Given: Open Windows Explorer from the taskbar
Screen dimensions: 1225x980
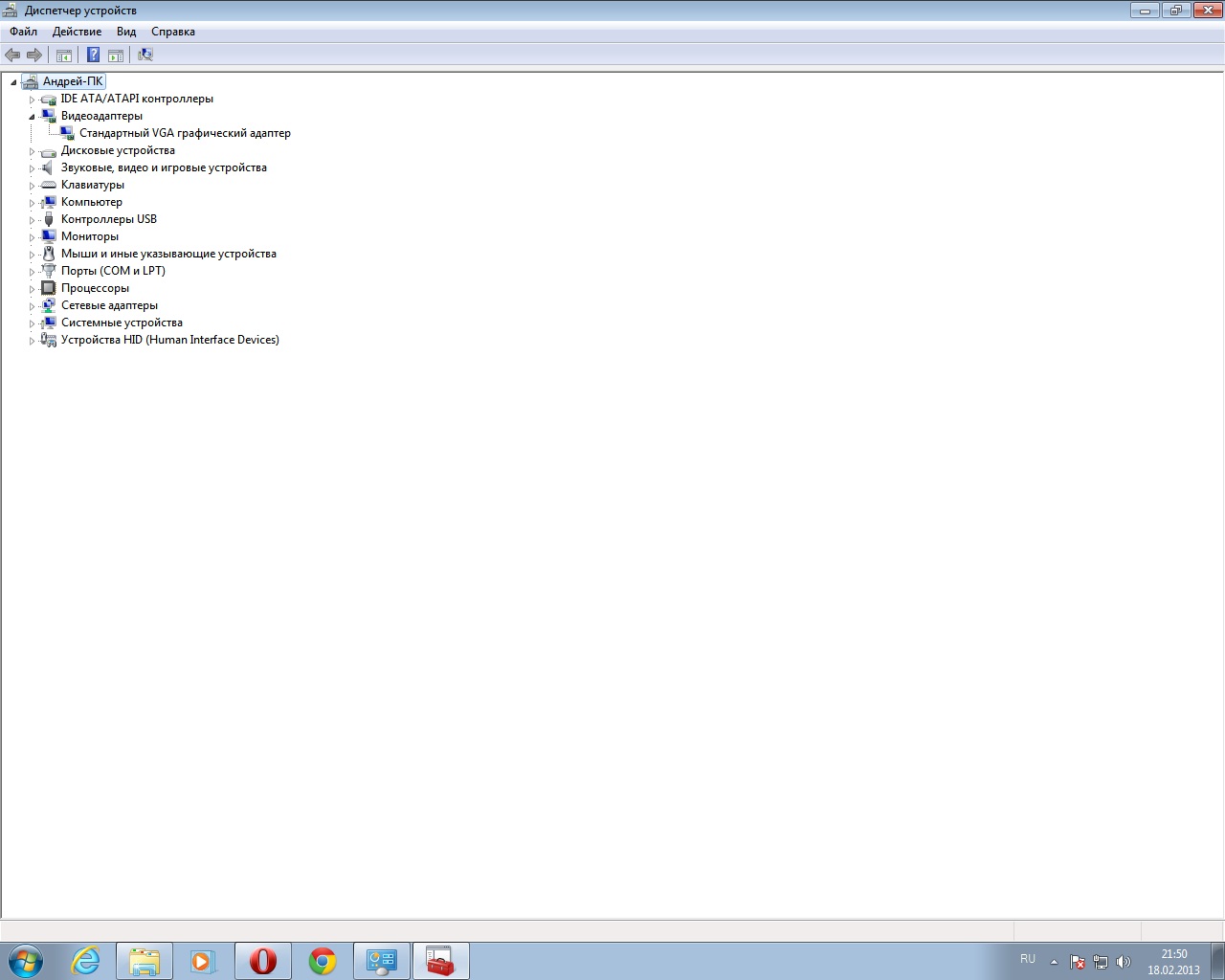Looking at the screenshot, I should [x=145, y=961].
